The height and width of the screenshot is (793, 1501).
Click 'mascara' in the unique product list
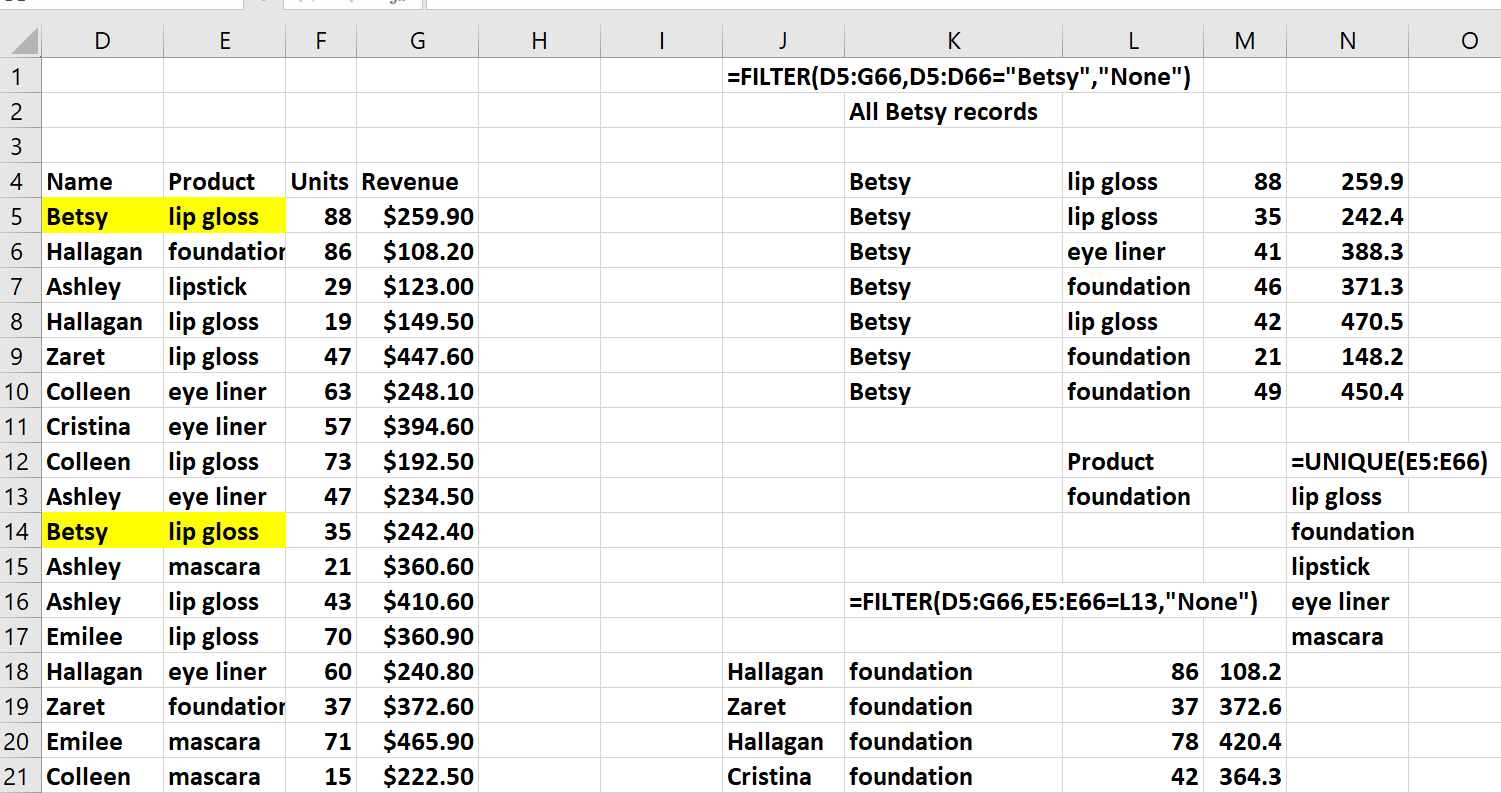(1337, 637)
